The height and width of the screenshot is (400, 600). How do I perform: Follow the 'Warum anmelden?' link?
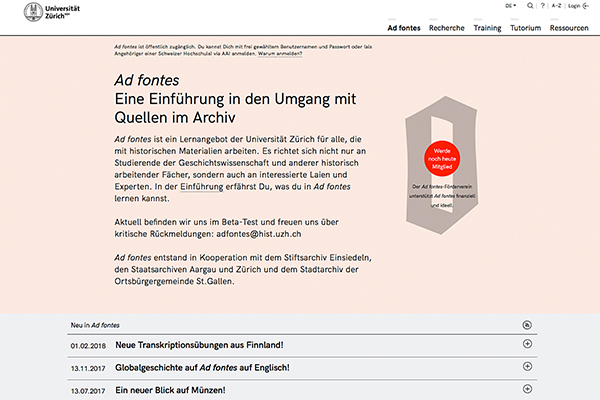pyautogui.click(x=280, y=54)
